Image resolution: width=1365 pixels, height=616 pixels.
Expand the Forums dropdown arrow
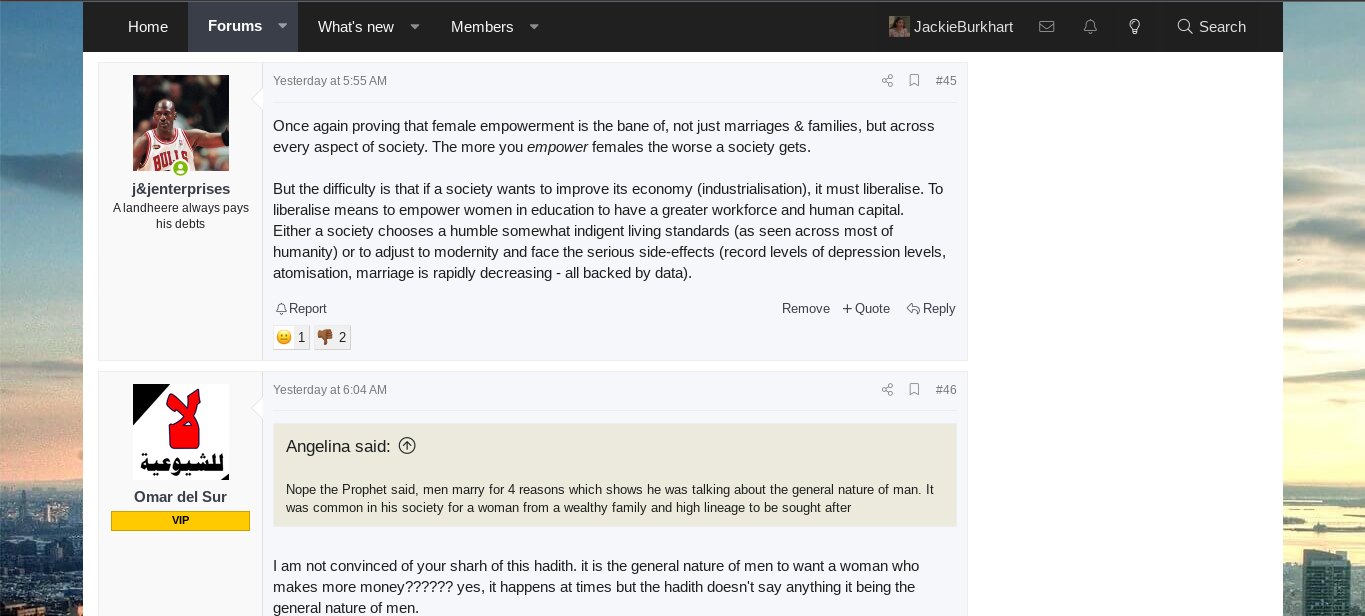[x=283, y=26]
